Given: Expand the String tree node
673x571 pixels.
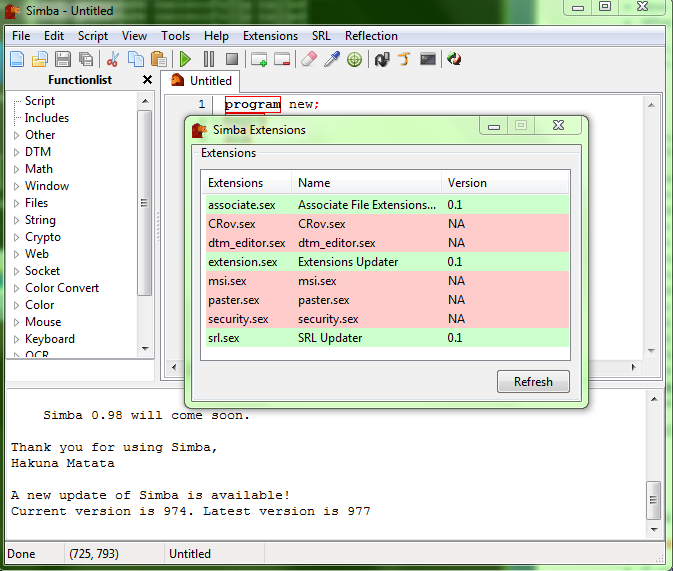Looking at the screenshot, I should point(16,220).
